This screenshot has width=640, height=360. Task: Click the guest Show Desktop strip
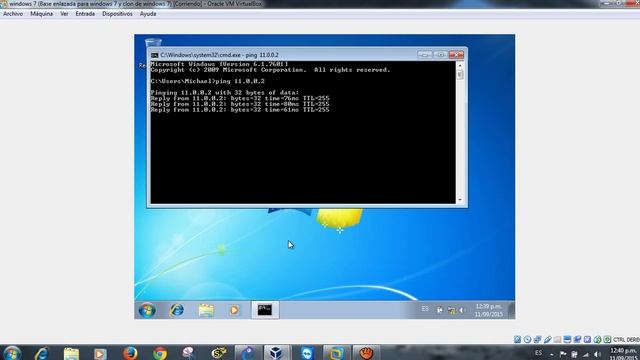click(x=512, y=310)
